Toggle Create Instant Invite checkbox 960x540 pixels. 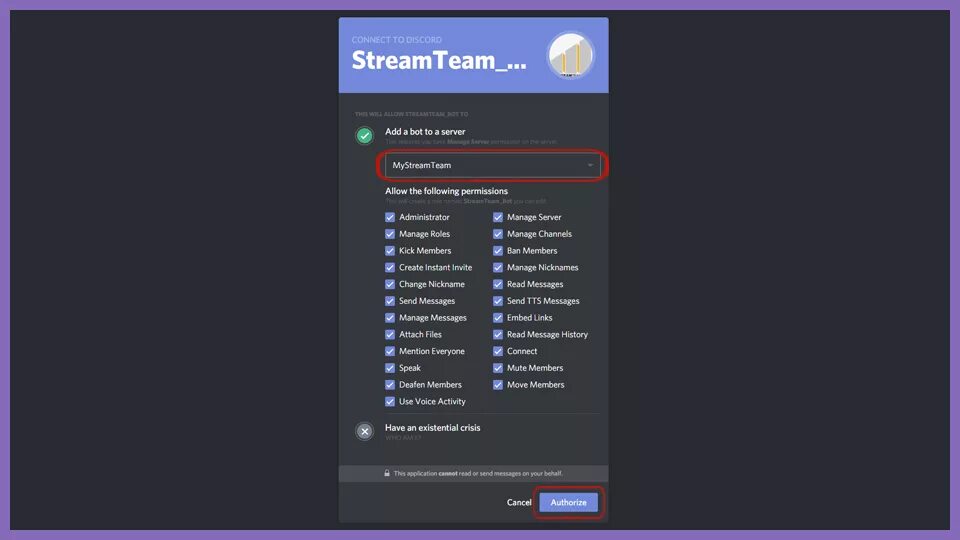click(390, 268)
